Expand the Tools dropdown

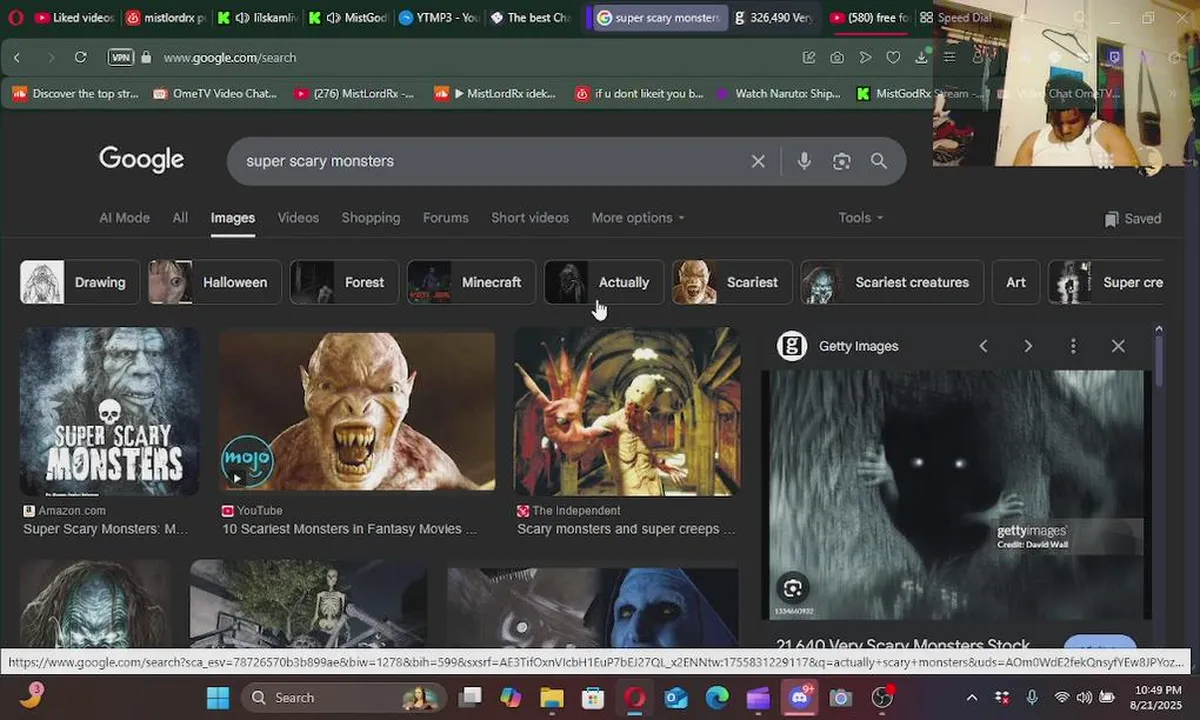point(860,218)
